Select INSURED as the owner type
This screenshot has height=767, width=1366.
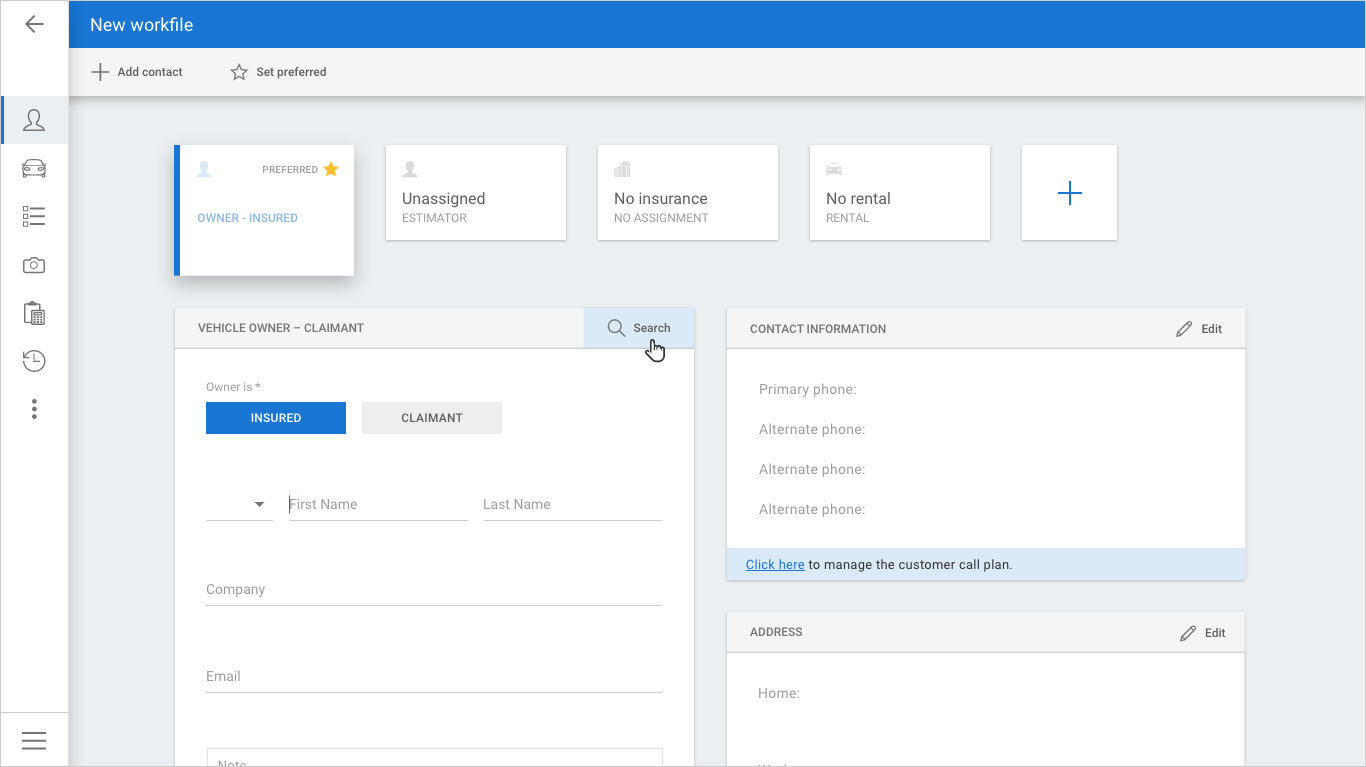coord(276,418)
